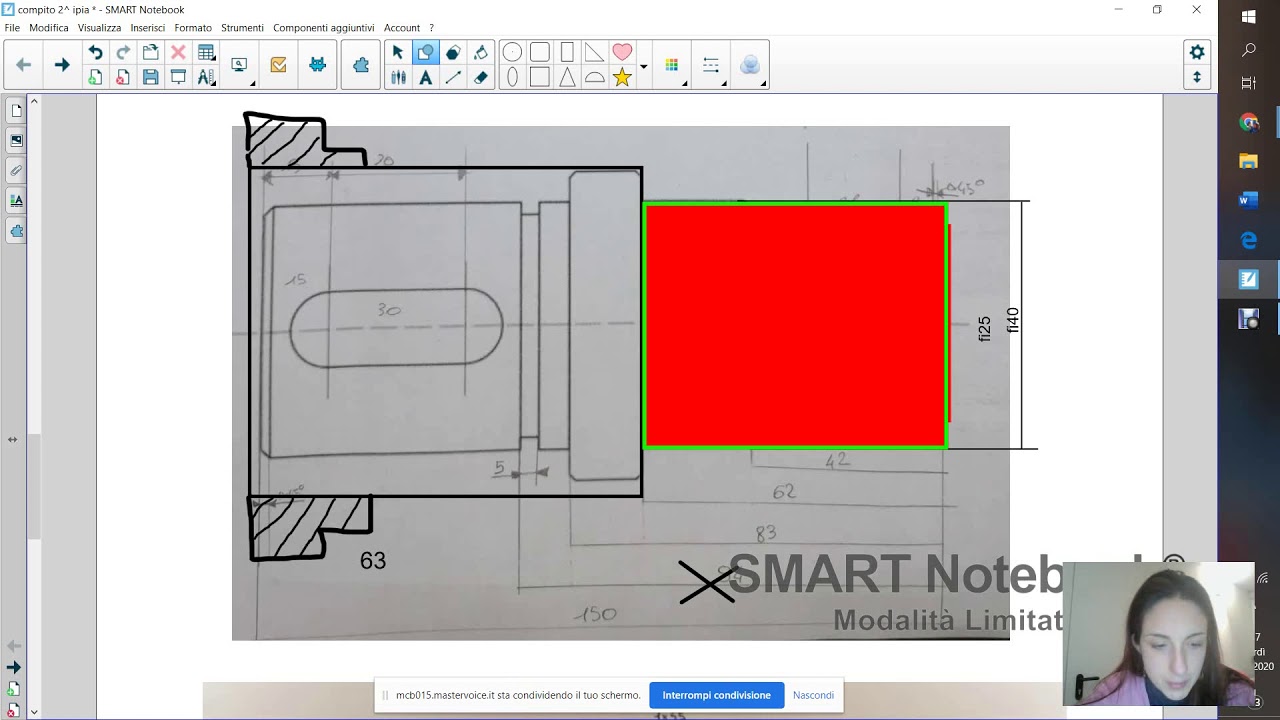
Task: Launch the SMART lab monster icon
Action: pyautogui.click(x=318, y=65)
